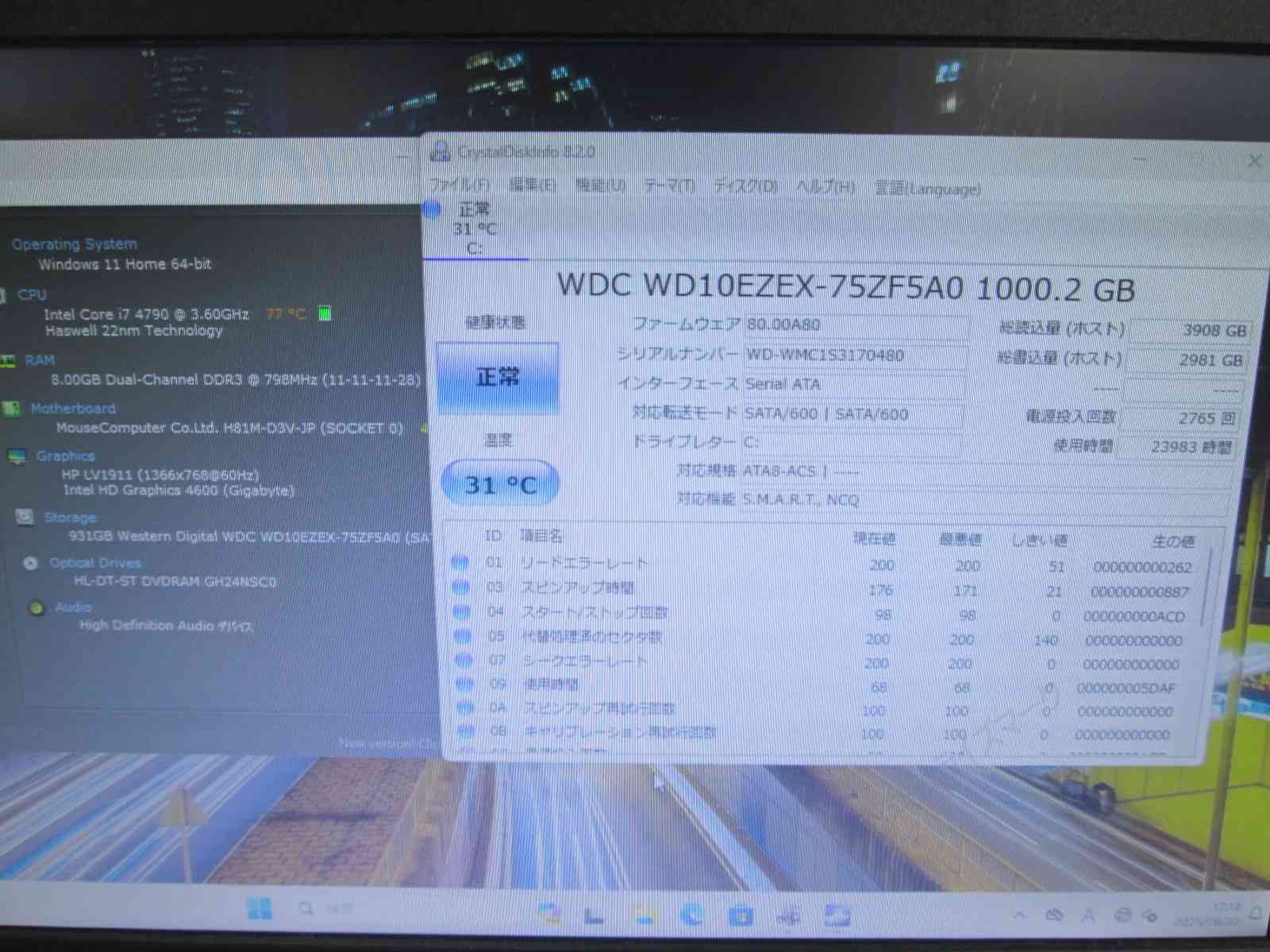
Task: Open the ヘルプ(H) menu
Action: (x=825, y=187)
